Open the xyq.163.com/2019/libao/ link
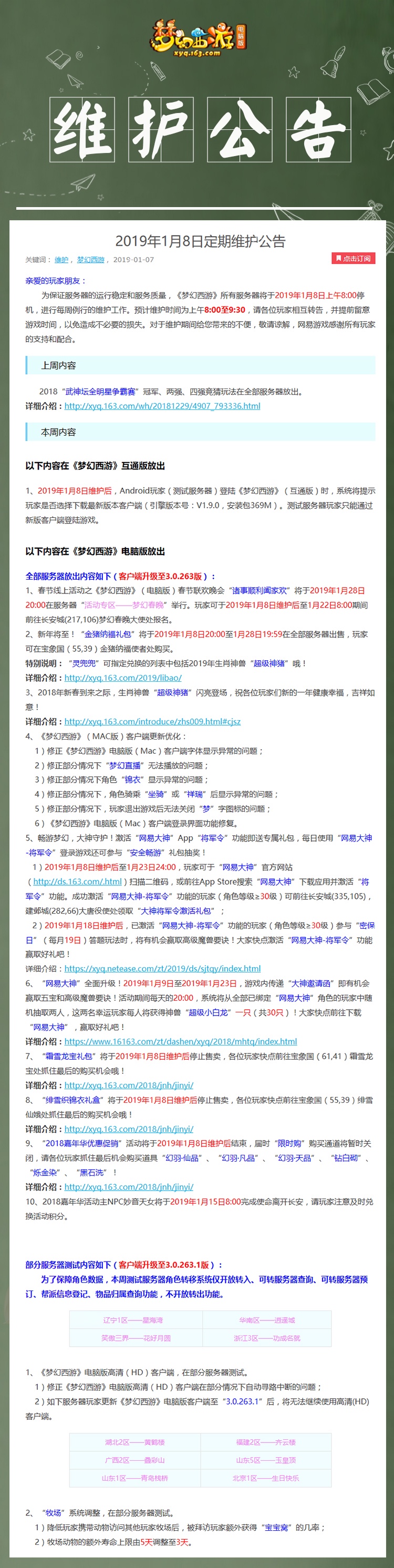 point(123,678)
